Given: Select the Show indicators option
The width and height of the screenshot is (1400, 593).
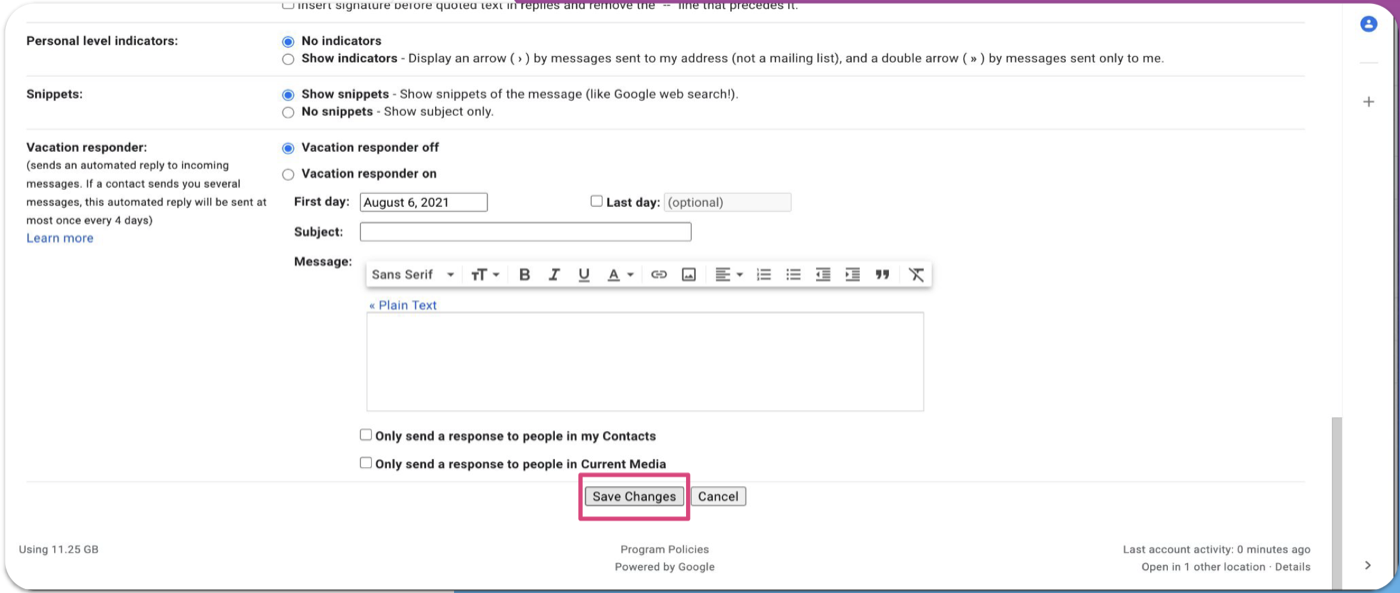Looking at the screenshot, I should pos(288,59).
